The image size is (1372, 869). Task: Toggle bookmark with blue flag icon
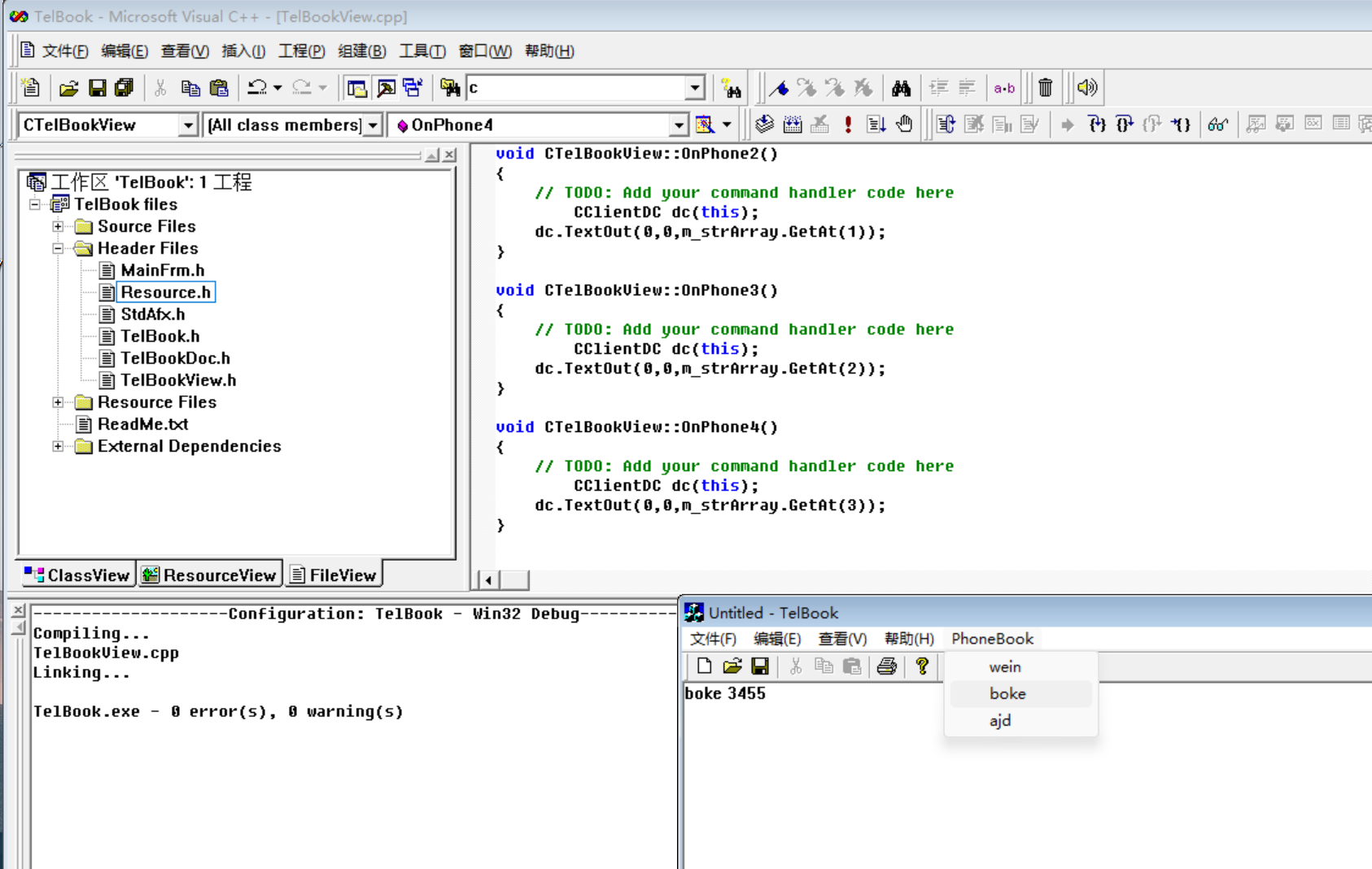779,88
